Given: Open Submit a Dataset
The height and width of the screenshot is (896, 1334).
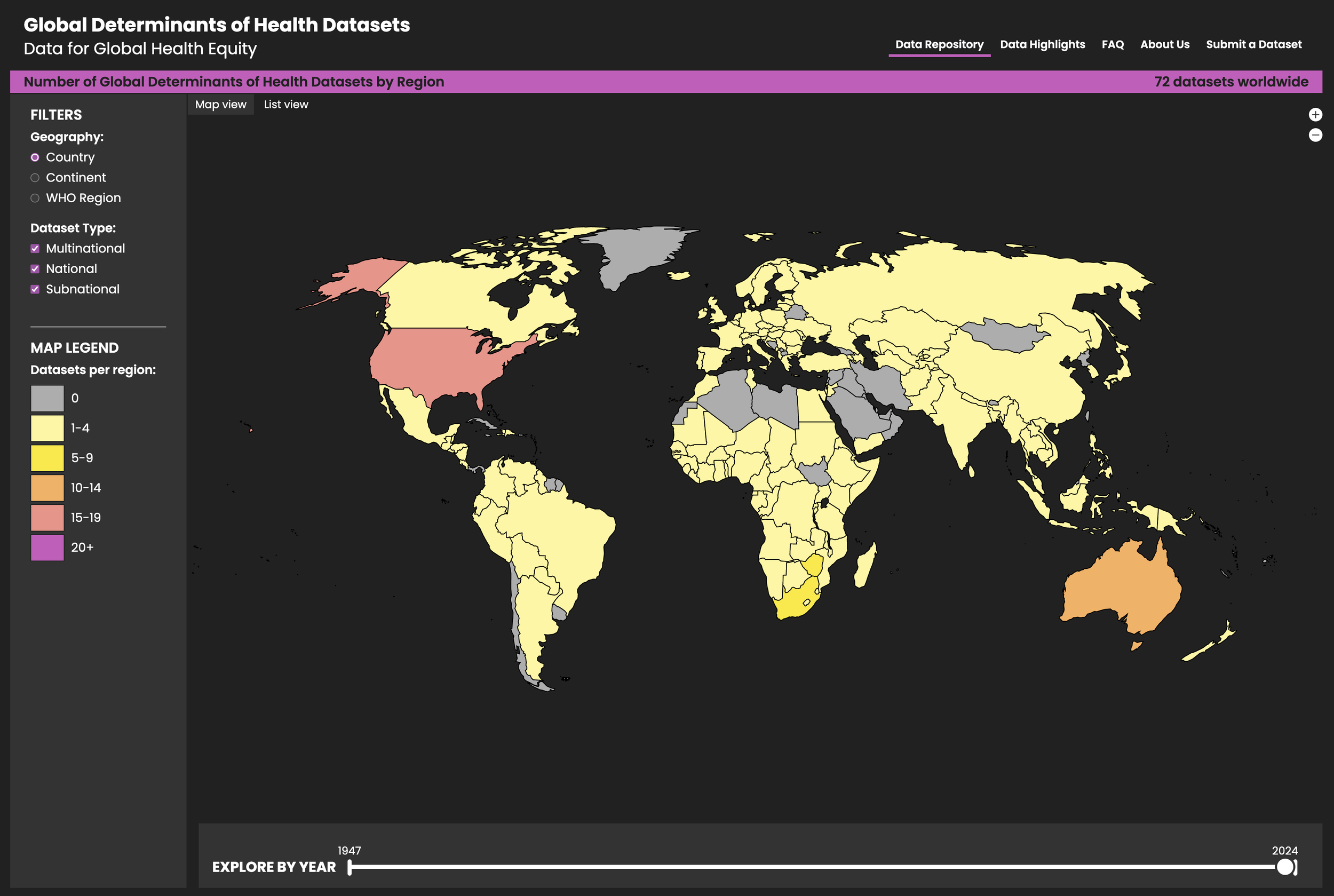Looking at the screenshot, I should [x=1254, y=44].
